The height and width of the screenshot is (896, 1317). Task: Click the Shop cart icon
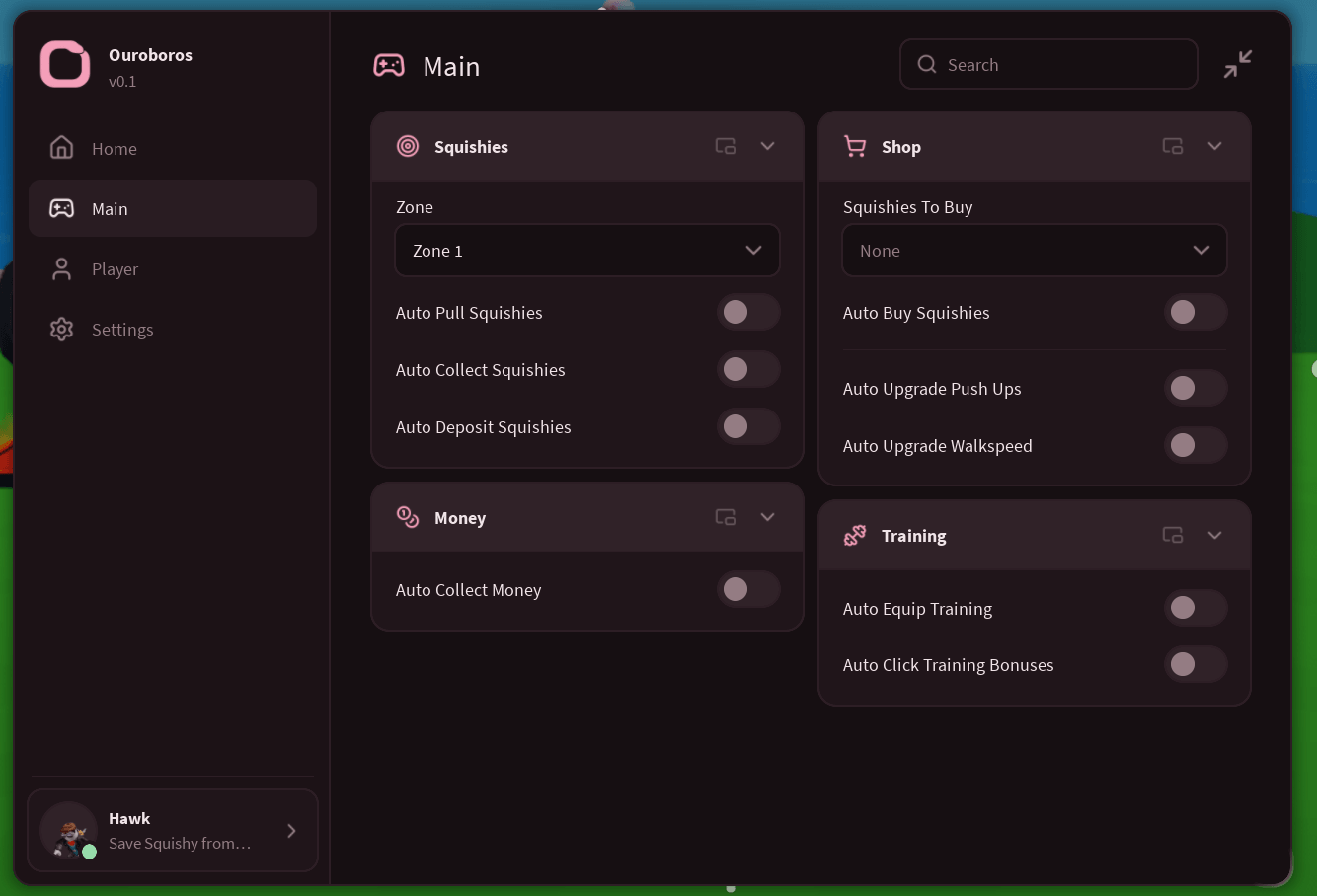(x=855, y=146)
